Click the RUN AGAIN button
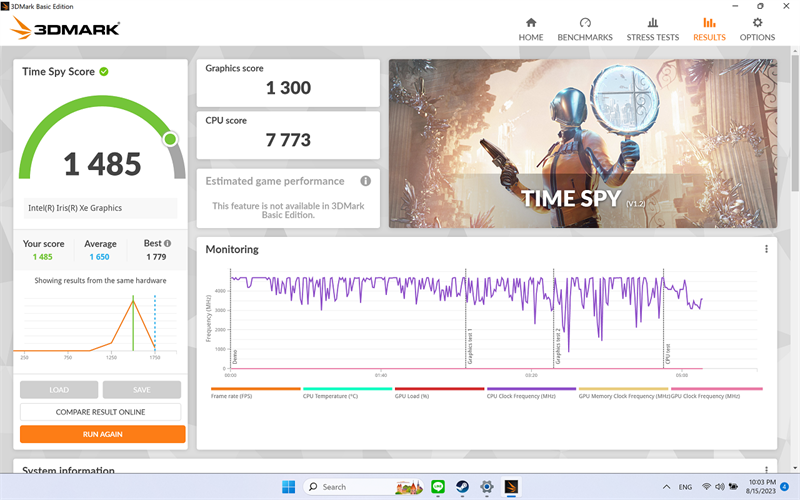The height and width of the screenshot is (500, 800). point(103,434)
